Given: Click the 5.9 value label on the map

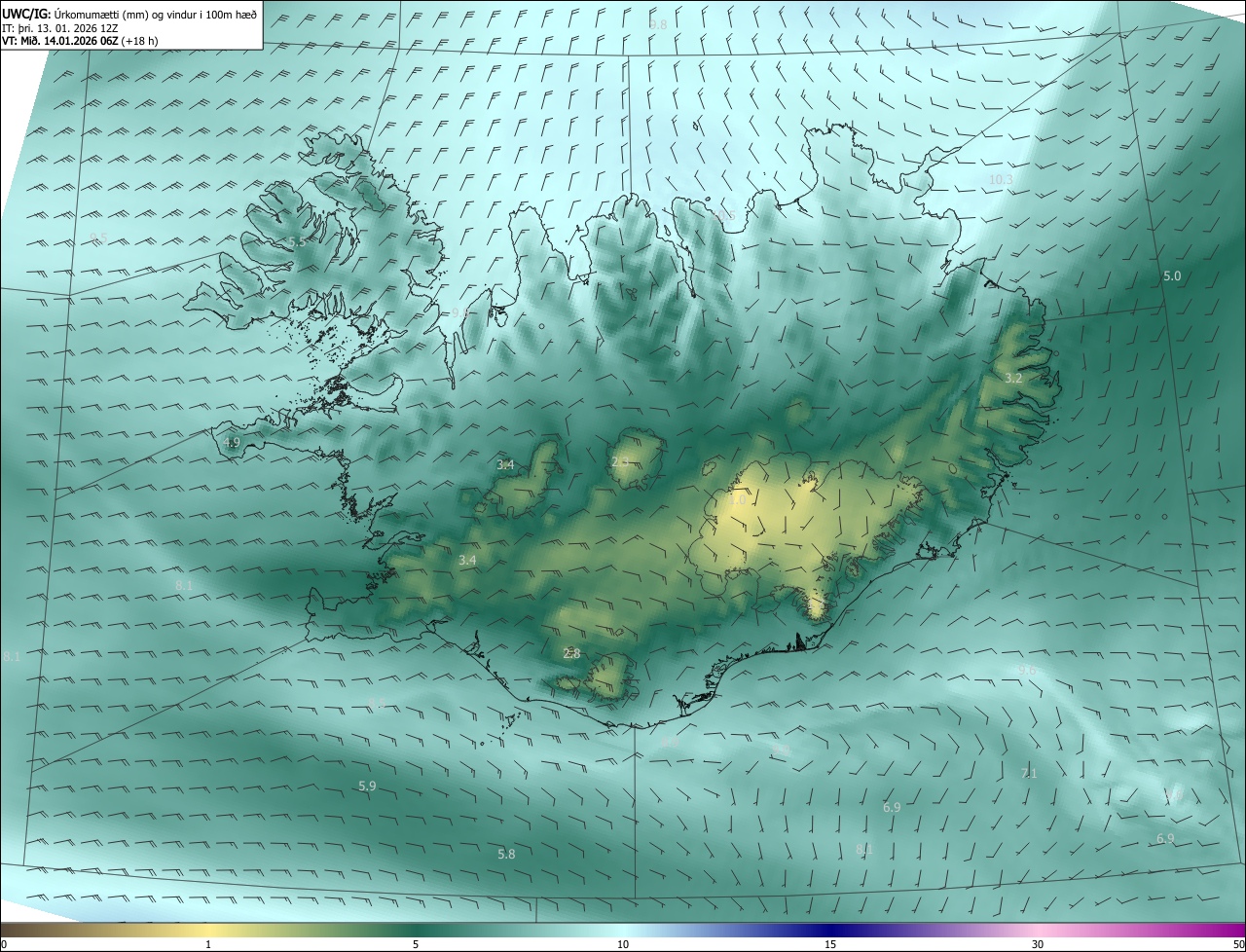Looking at the screenshot, I should [x=367, y=786].
